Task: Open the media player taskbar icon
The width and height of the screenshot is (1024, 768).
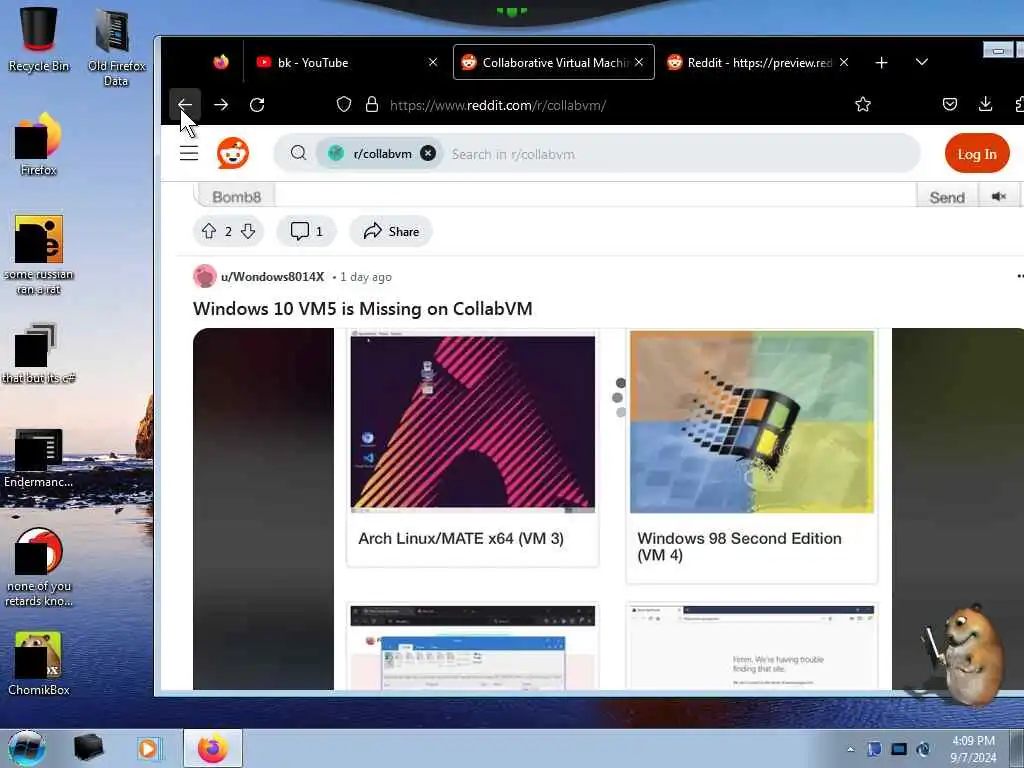Action: [150, 748]
